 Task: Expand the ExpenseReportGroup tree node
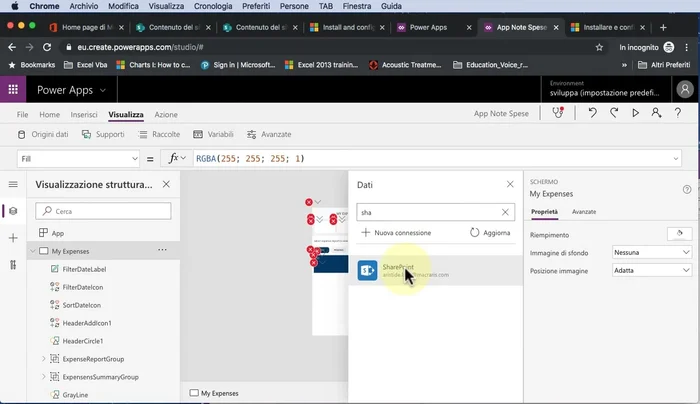click(x=43, y=359)
